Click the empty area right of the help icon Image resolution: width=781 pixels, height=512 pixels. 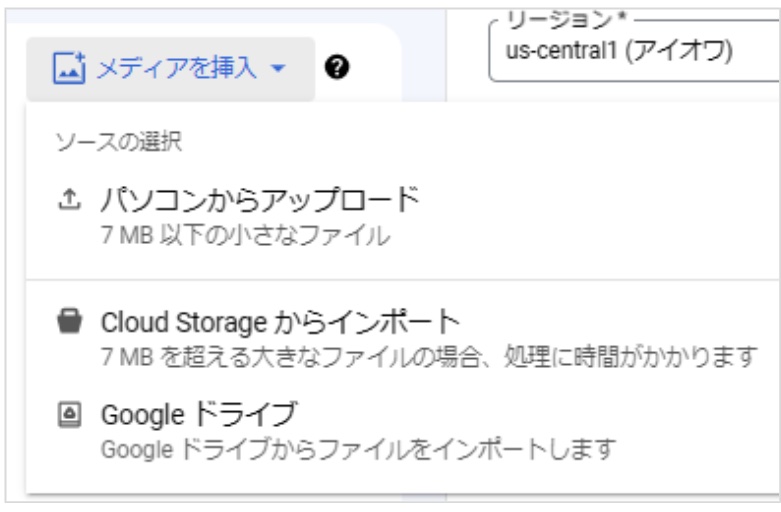click(378, 68)
